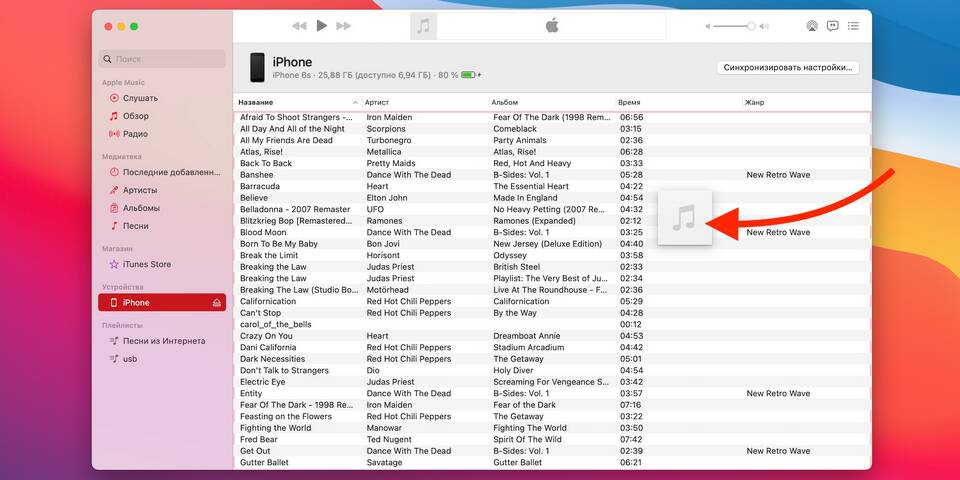Image resolution: width=960 pixels, height=480 pixels.
Task: Select song Don't Talk to Strangers
Action: [x=284, y=370]
